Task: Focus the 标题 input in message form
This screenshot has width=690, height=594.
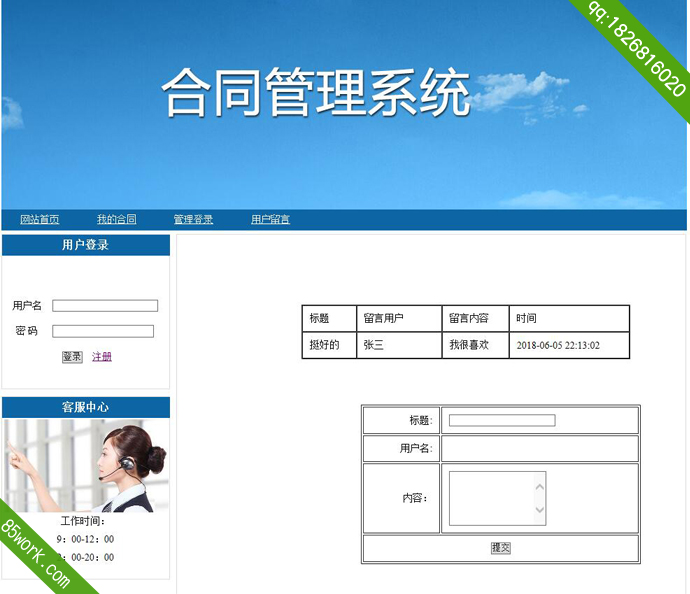Action: click(502, 421)
